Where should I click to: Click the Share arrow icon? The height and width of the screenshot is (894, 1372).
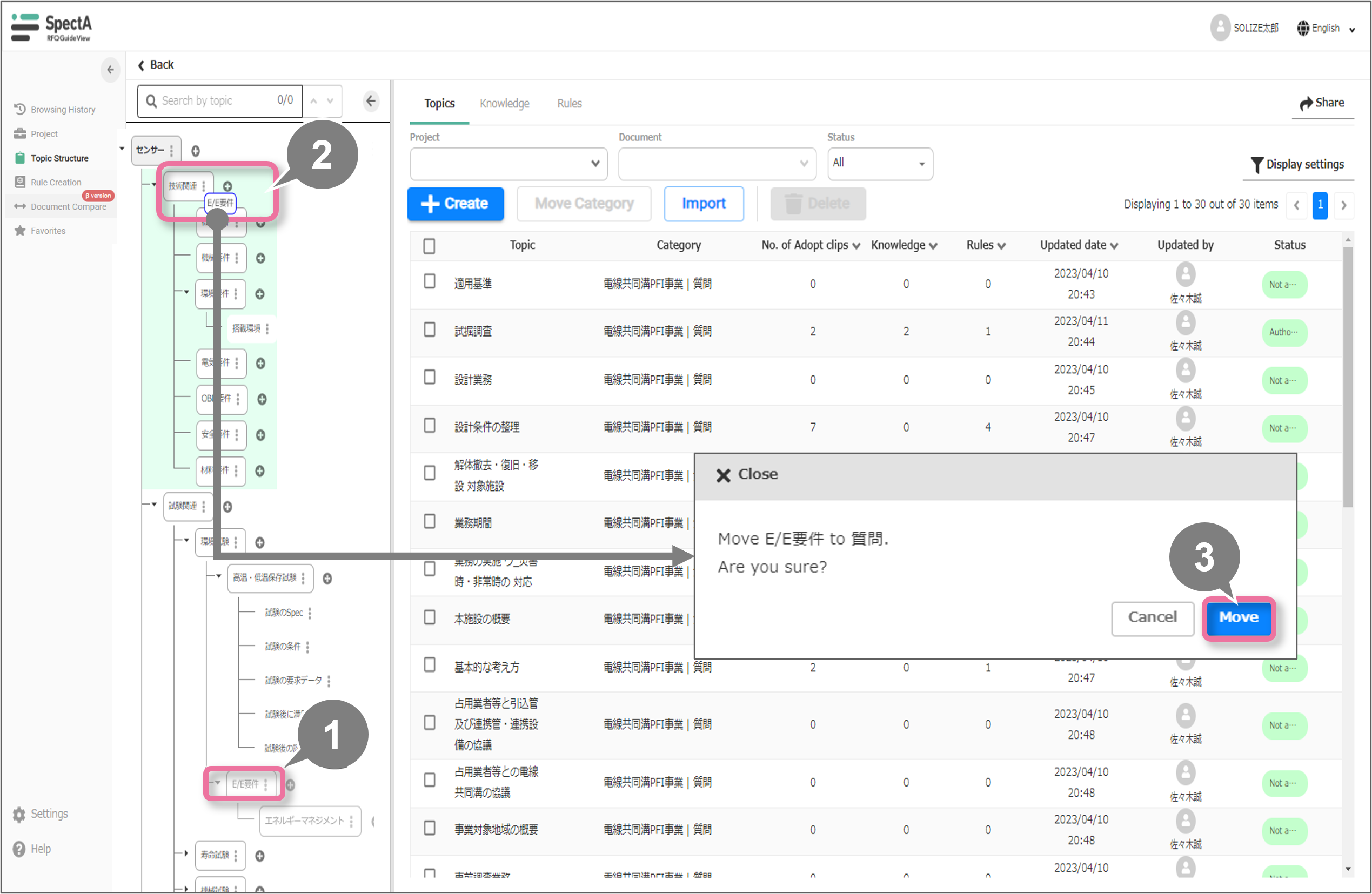click(1306, 103)
